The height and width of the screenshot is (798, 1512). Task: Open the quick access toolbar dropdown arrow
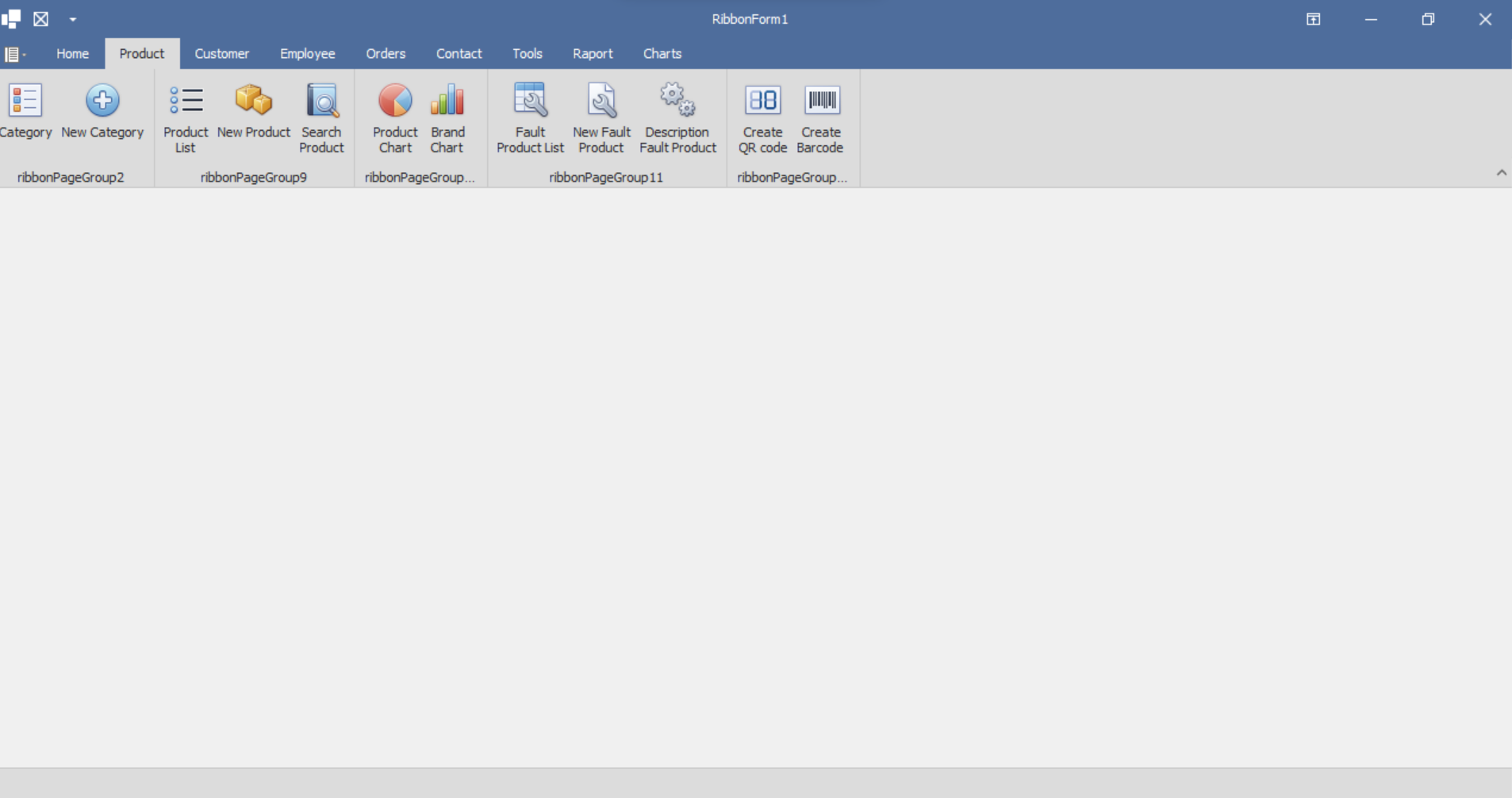72,19
